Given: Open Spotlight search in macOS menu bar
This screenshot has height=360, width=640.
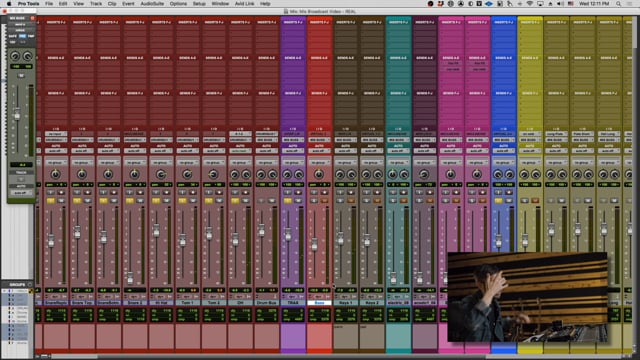Looking at the screenshot, I should [x=618, y=4].
